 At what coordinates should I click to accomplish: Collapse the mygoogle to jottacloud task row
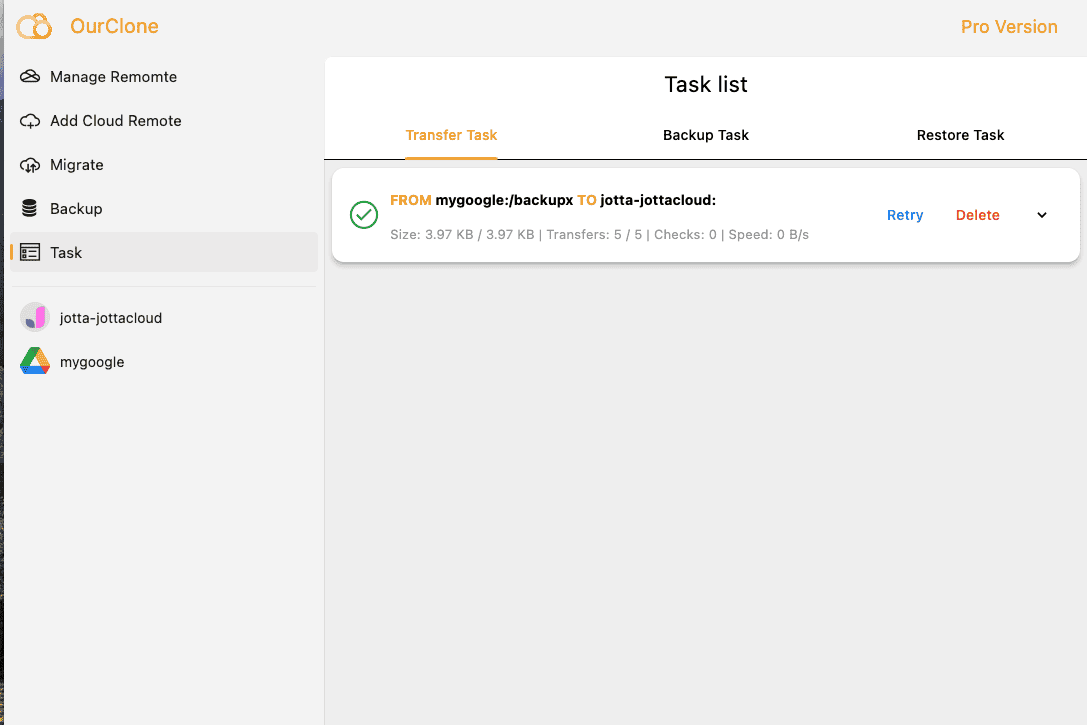1041,215
